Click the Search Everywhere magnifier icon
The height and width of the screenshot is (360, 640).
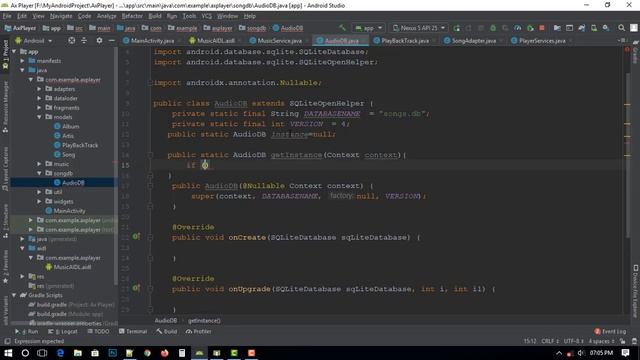tap(621, 28)
